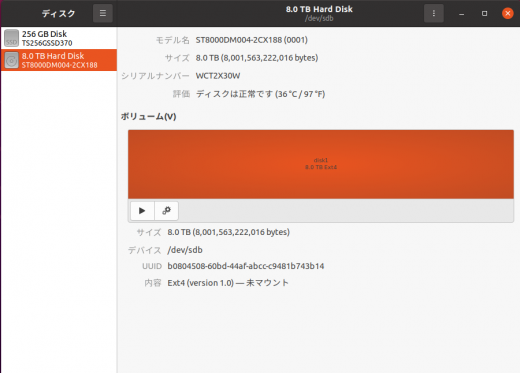The image size is (520, 373).
Task: Select the 256 GB Disk entry
Action: 59,38
